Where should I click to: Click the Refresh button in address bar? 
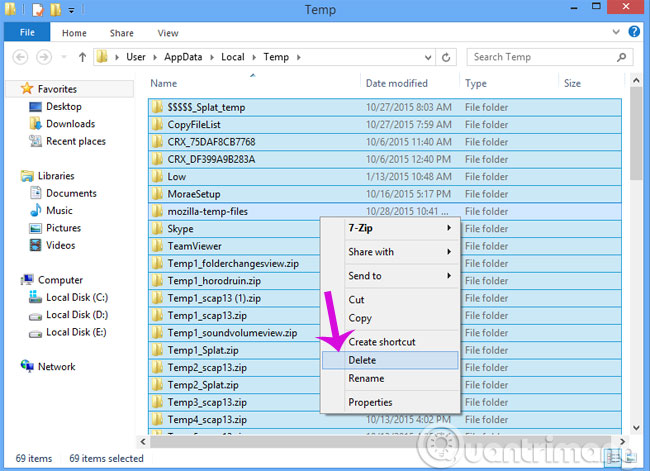446,57
